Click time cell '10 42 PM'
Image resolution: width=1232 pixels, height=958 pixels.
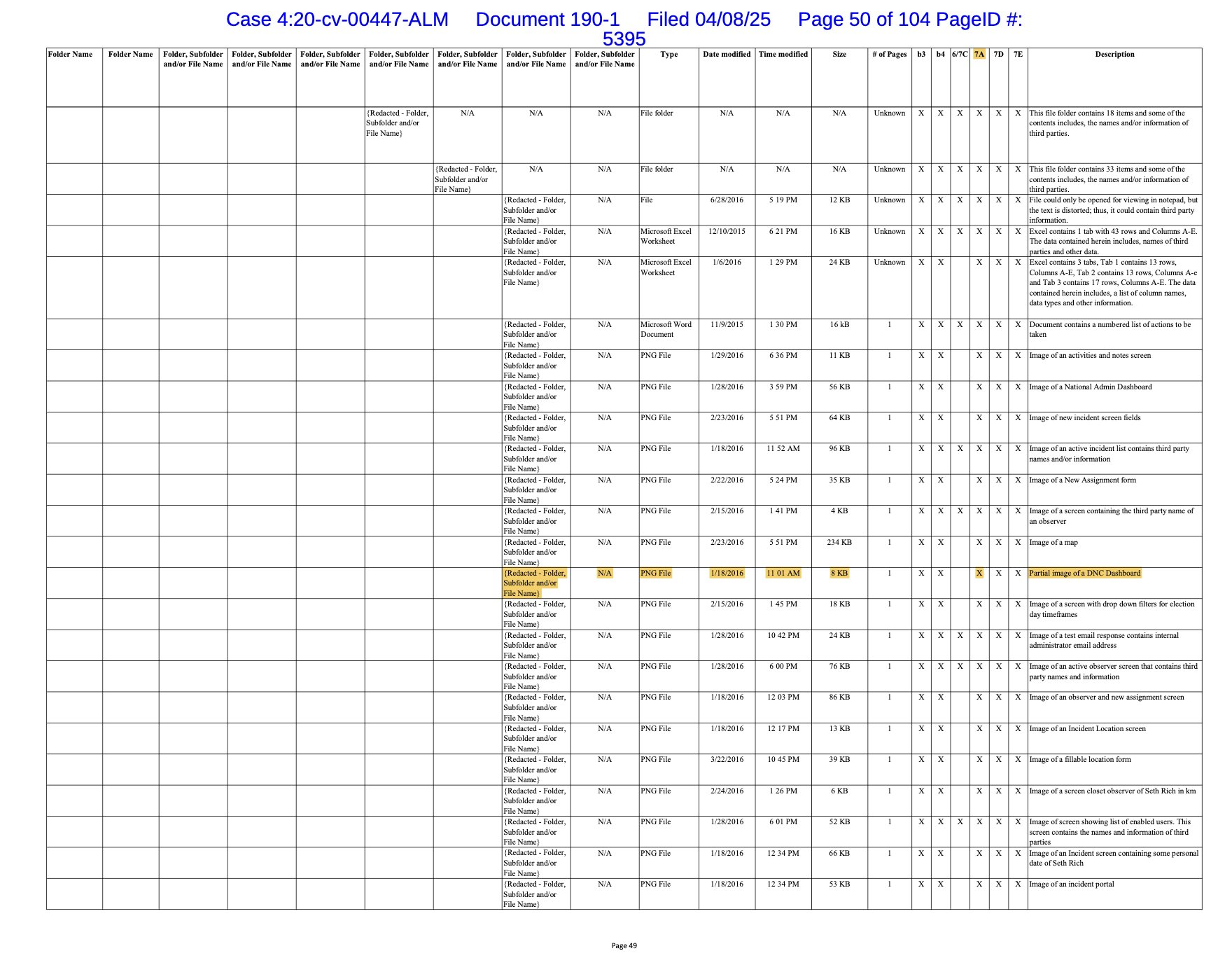(x=783, y=636)
